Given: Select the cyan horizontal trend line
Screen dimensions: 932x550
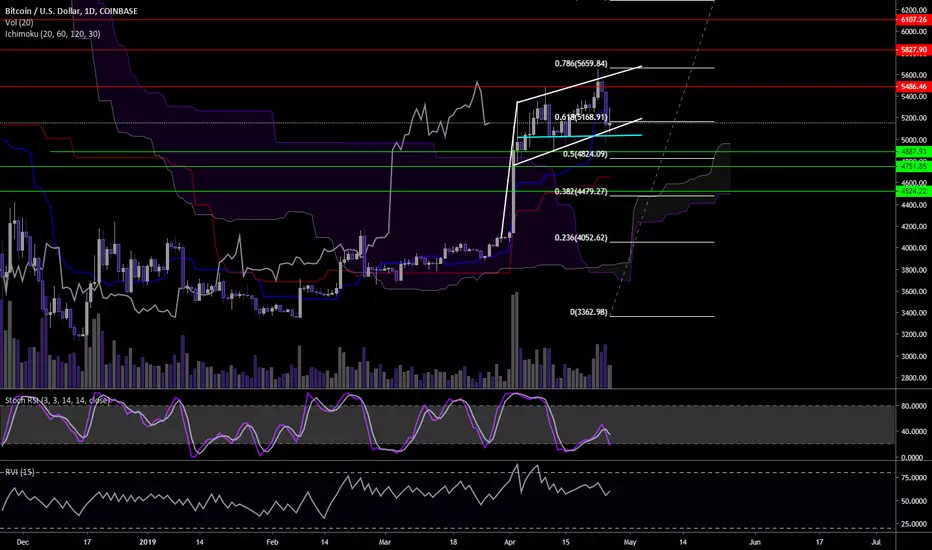Looking at the screenshot, I should click(x=580, y=136).
